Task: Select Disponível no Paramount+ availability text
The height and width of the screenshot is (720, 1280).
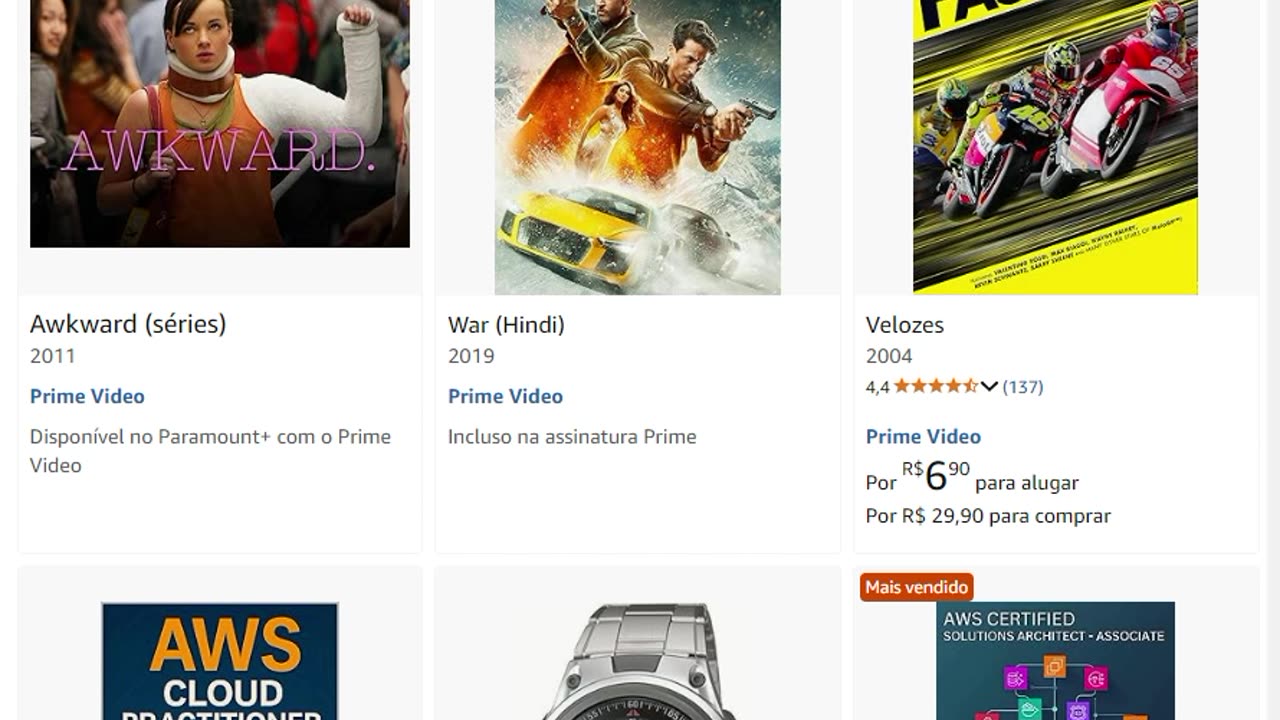Action: (210, 451)
